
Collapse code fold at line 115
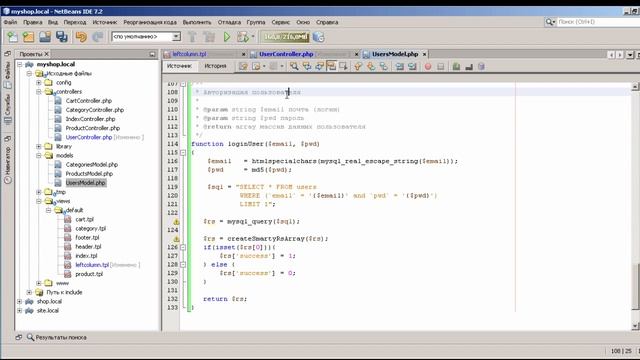tap(183, 153)
